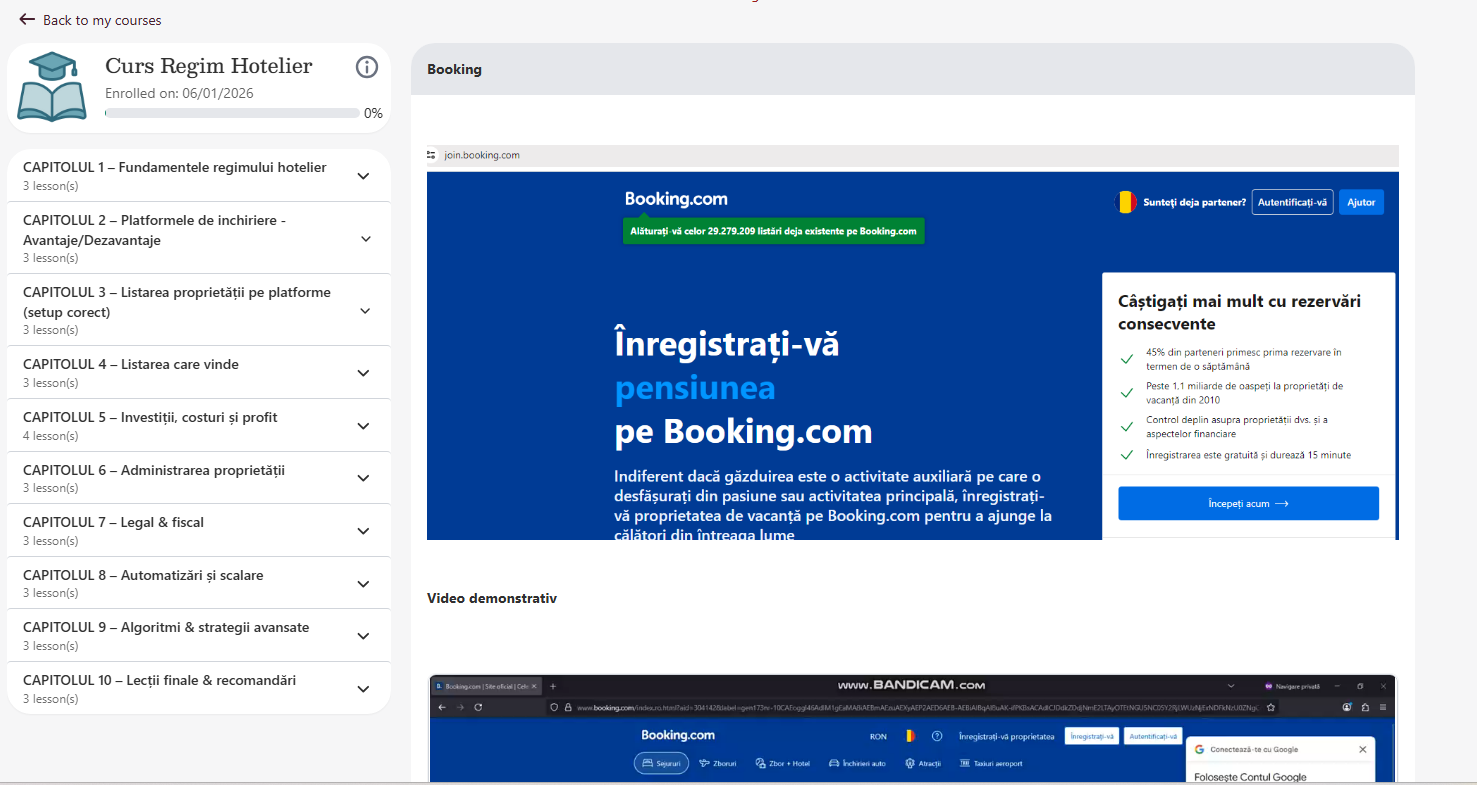Click the site settings icon beside join.booking.com
Viewport: 1477px width, 785px height.
tap(431, 155)
